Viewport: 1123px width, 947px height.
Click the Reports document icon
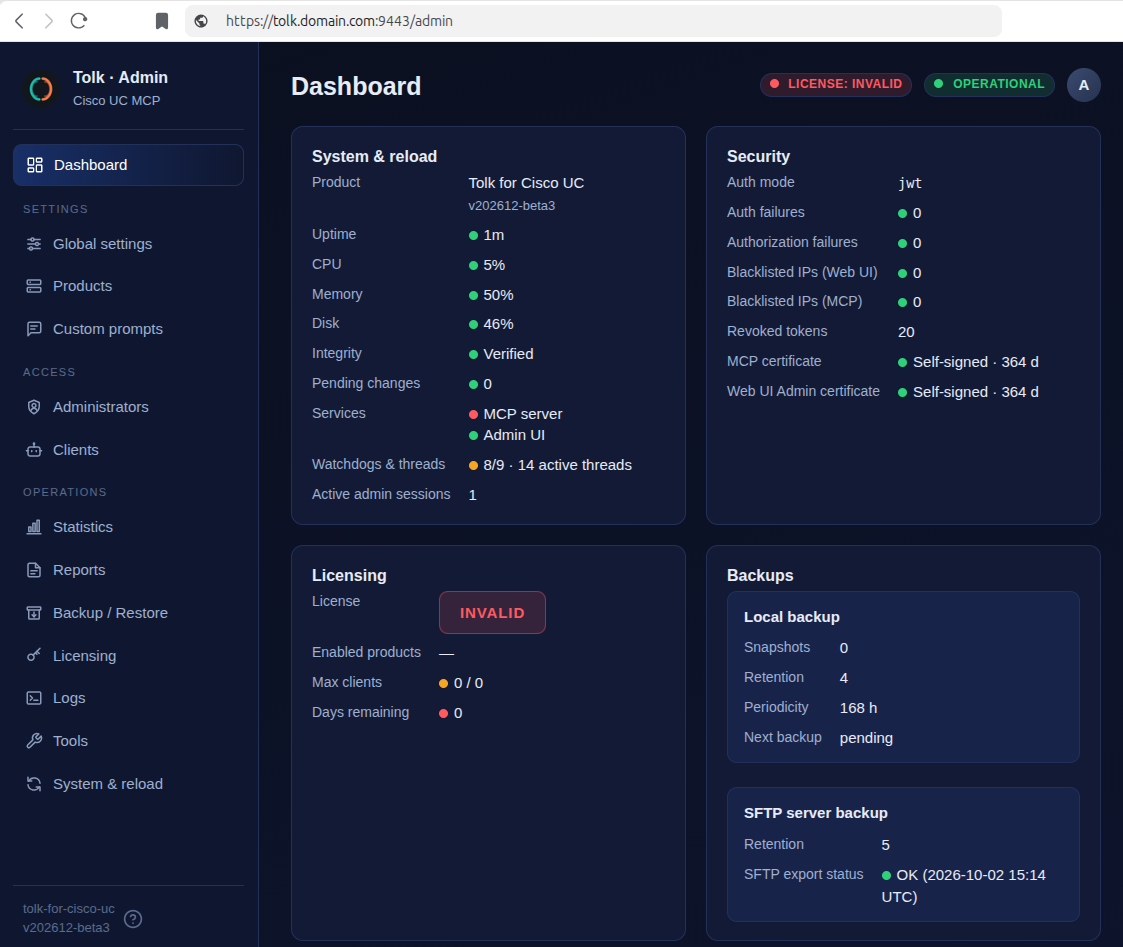[x=34, y=570]
